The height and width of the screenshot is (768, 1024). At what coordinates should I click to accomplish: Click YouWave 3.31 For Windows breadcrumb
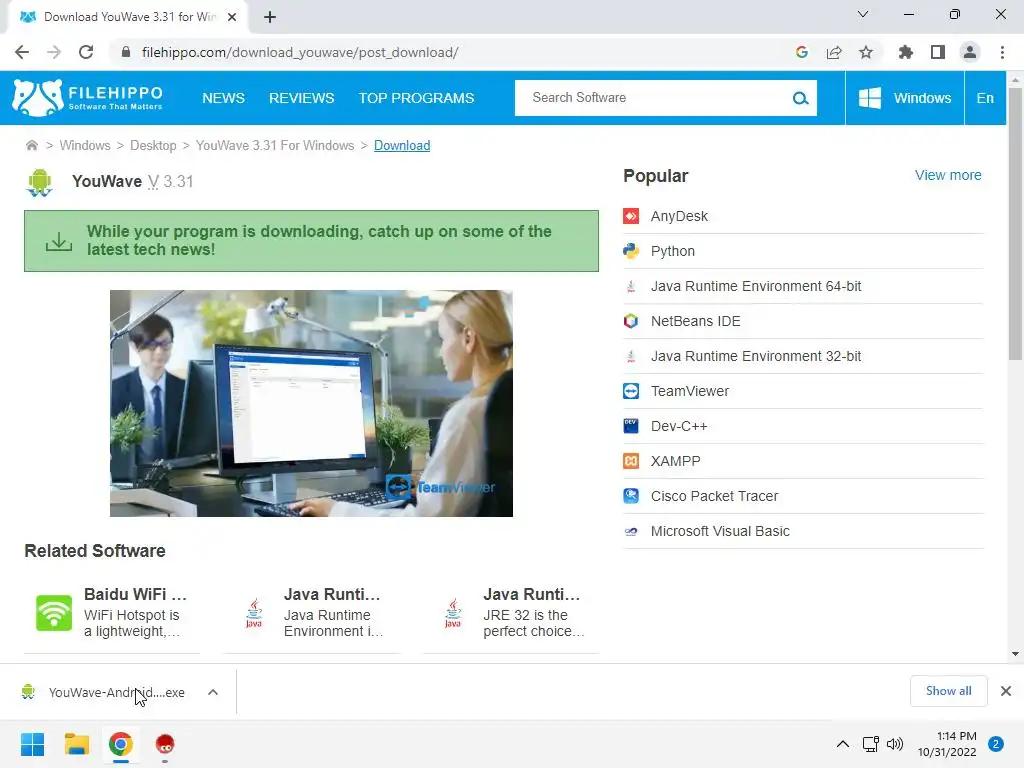point(275,145)
